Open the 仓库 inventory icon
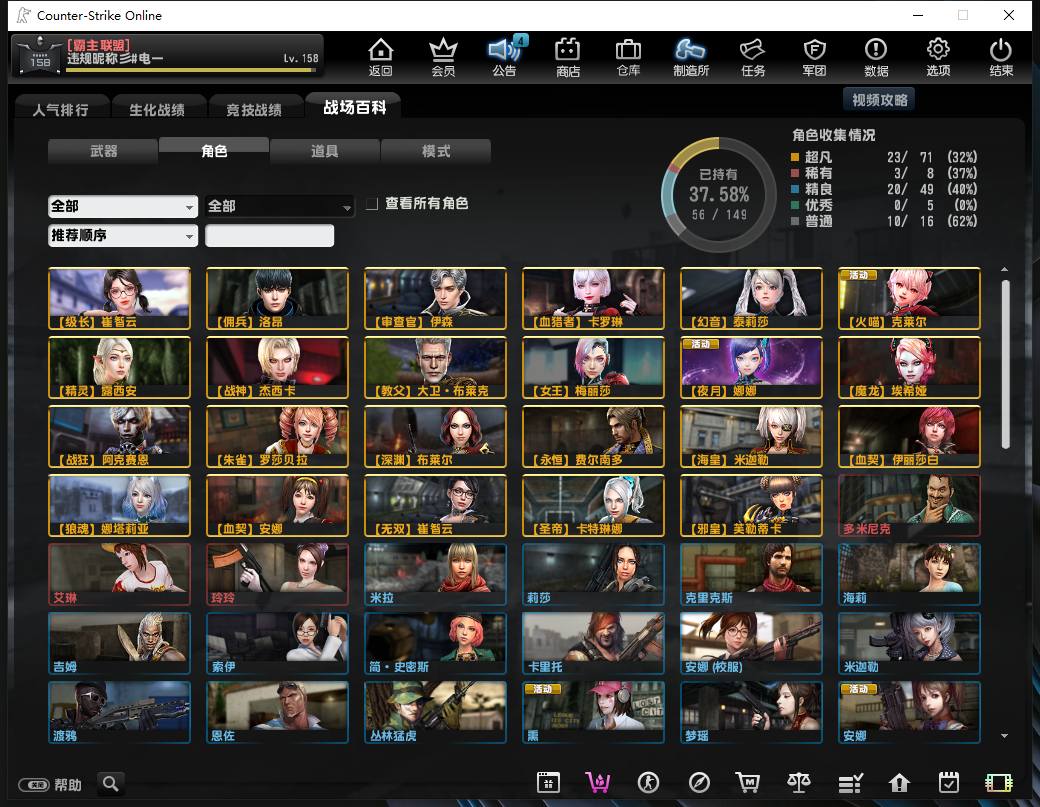1040x807 pixels. click(x=628, y=57)
